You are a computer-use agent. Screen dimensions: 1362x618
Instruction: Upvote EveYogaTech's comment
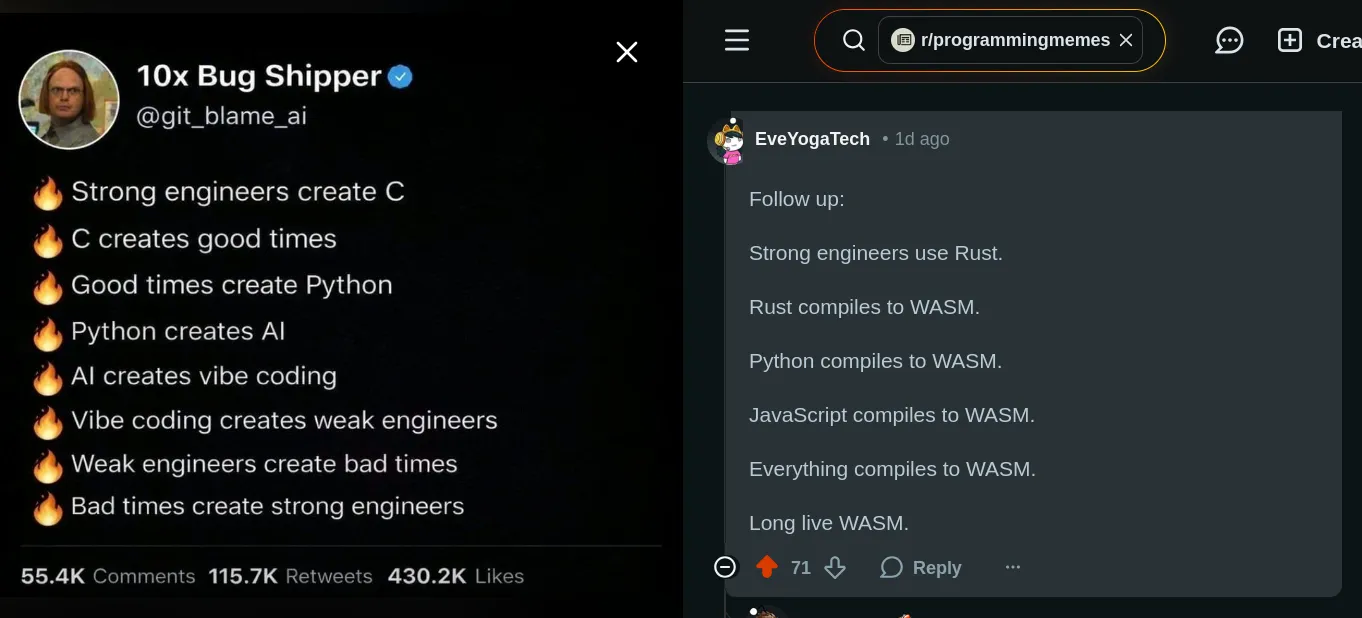[766, 567]
